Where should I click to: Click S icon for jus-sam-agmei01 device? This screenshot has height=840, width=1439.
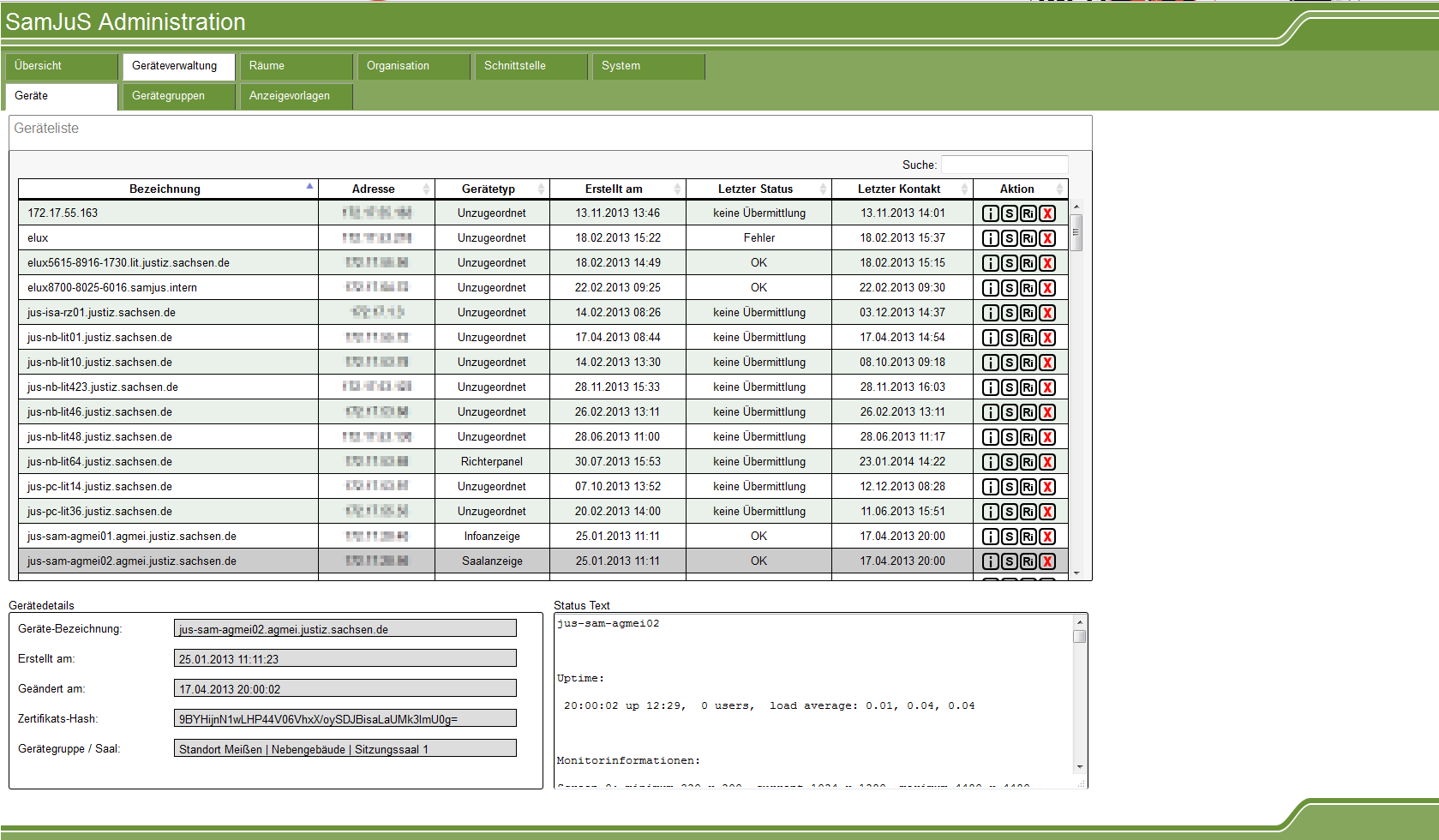pyautogui.click(x=1010, y=537)
